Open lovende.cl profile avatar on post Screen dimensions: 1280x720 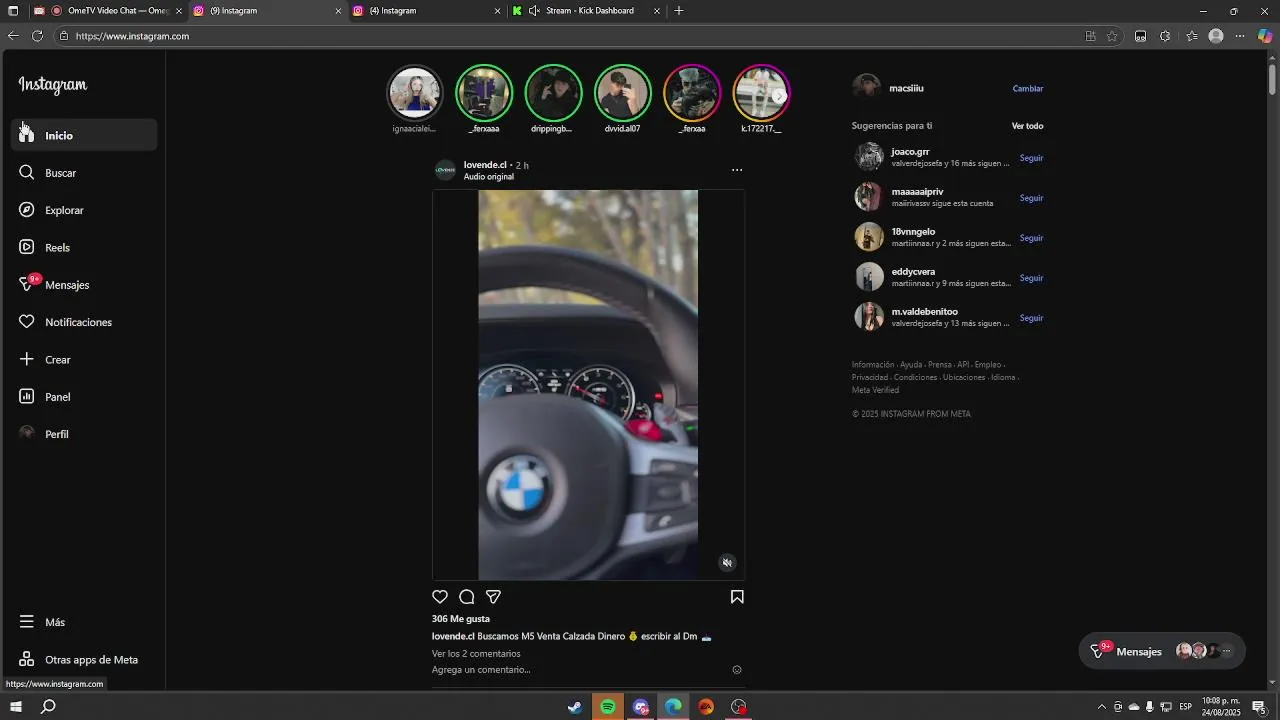point(445,170)
